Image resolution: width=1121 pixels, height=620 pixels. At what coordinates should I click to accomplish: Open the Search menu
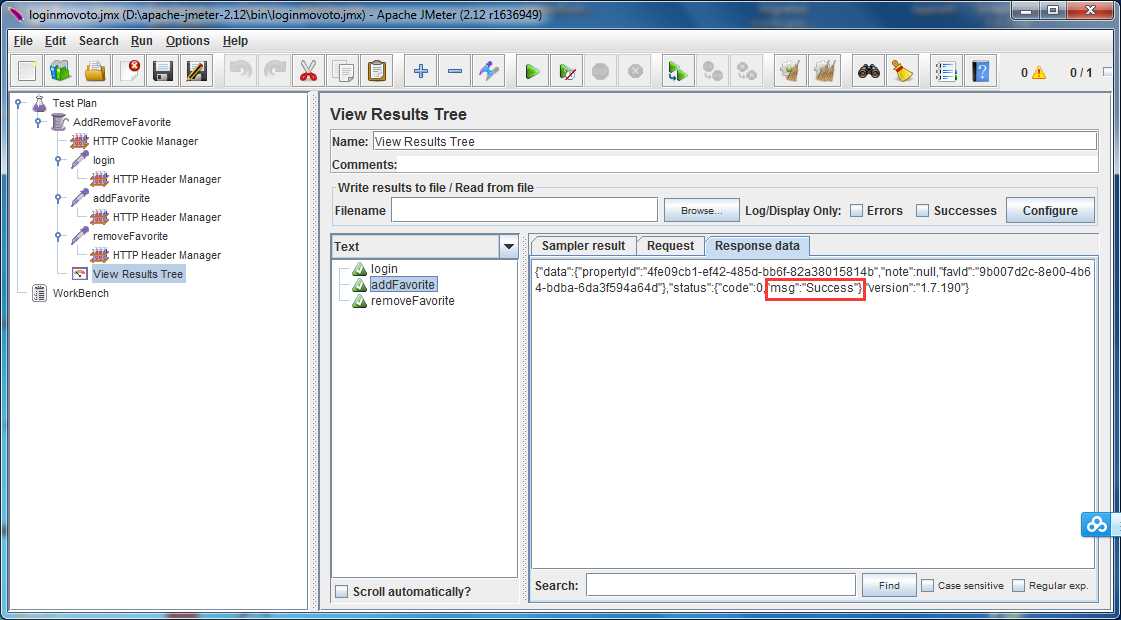click(99, 41)
